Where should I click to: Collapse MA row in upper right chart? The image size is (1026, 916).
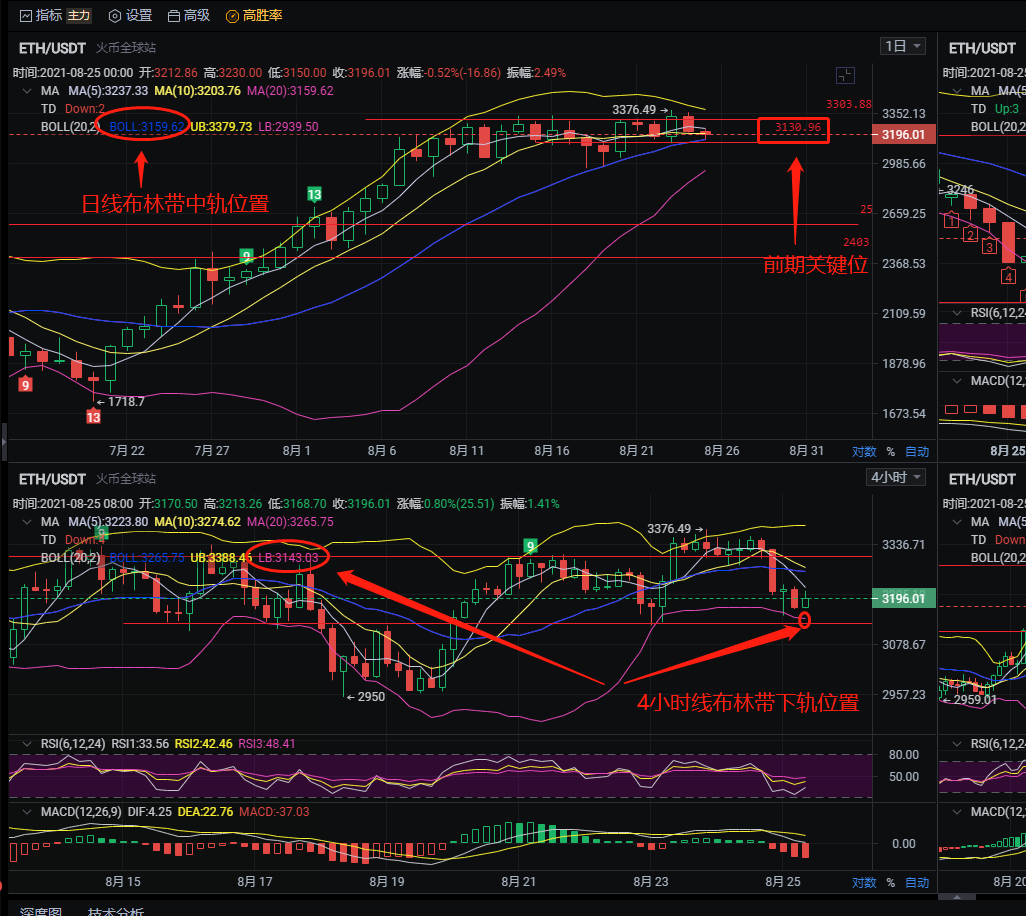pos(957,91)
